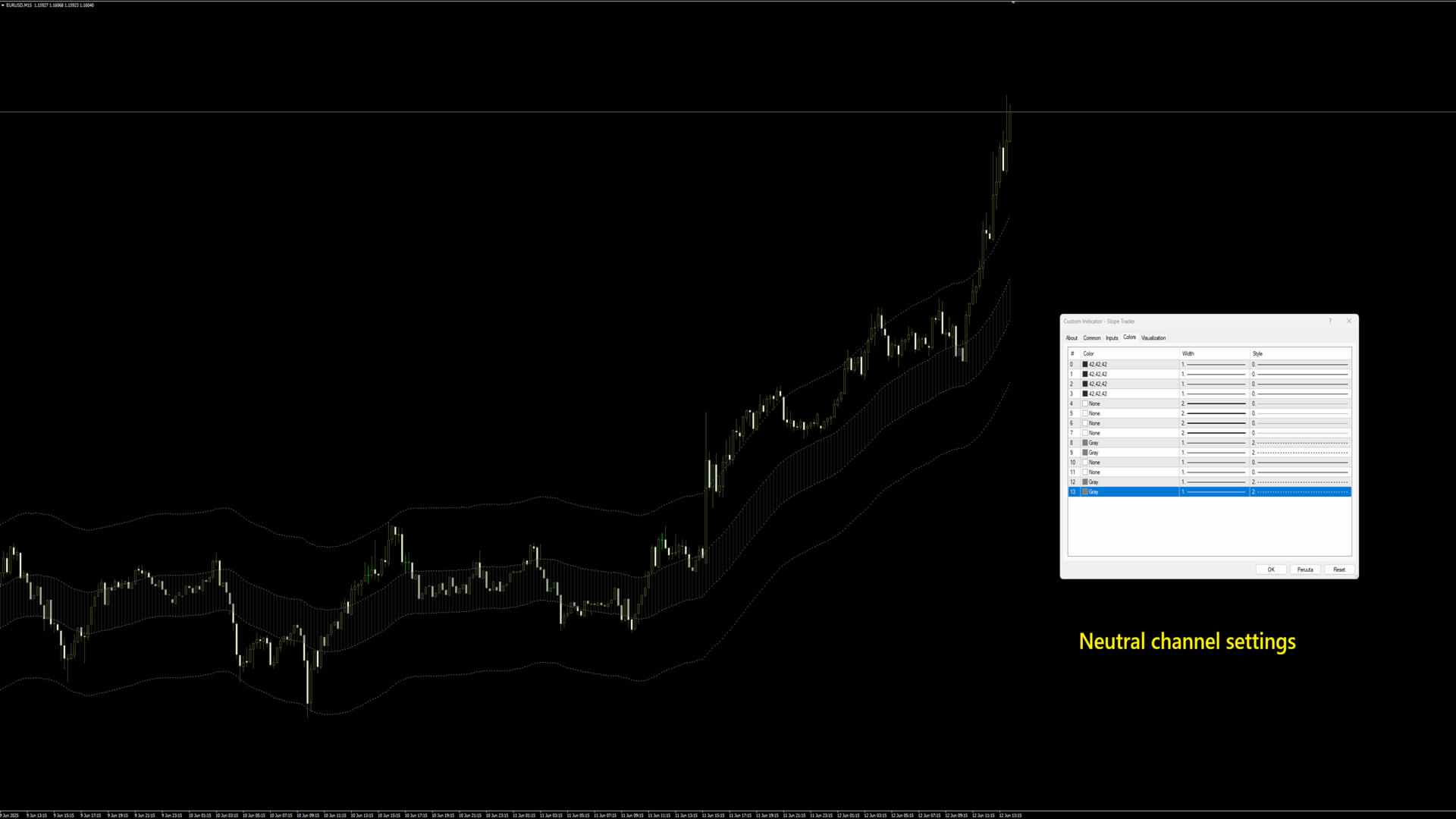Open width selector for row 0

[1214, 365]
